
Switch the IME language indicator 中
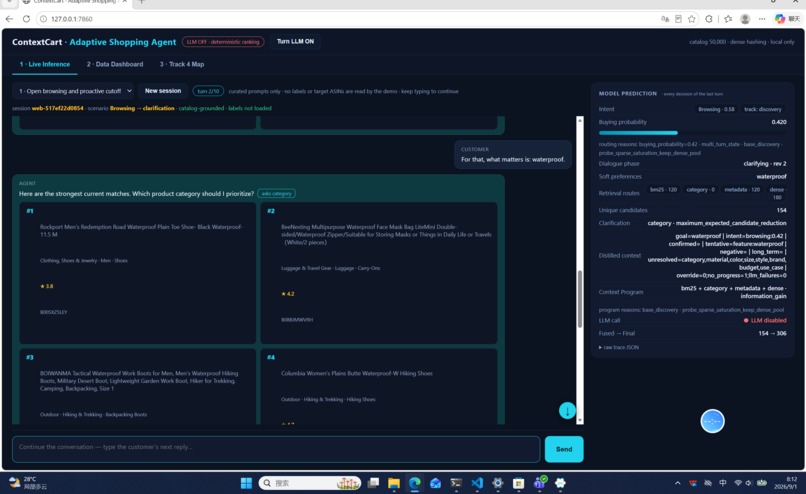click(x=723, y=483)
